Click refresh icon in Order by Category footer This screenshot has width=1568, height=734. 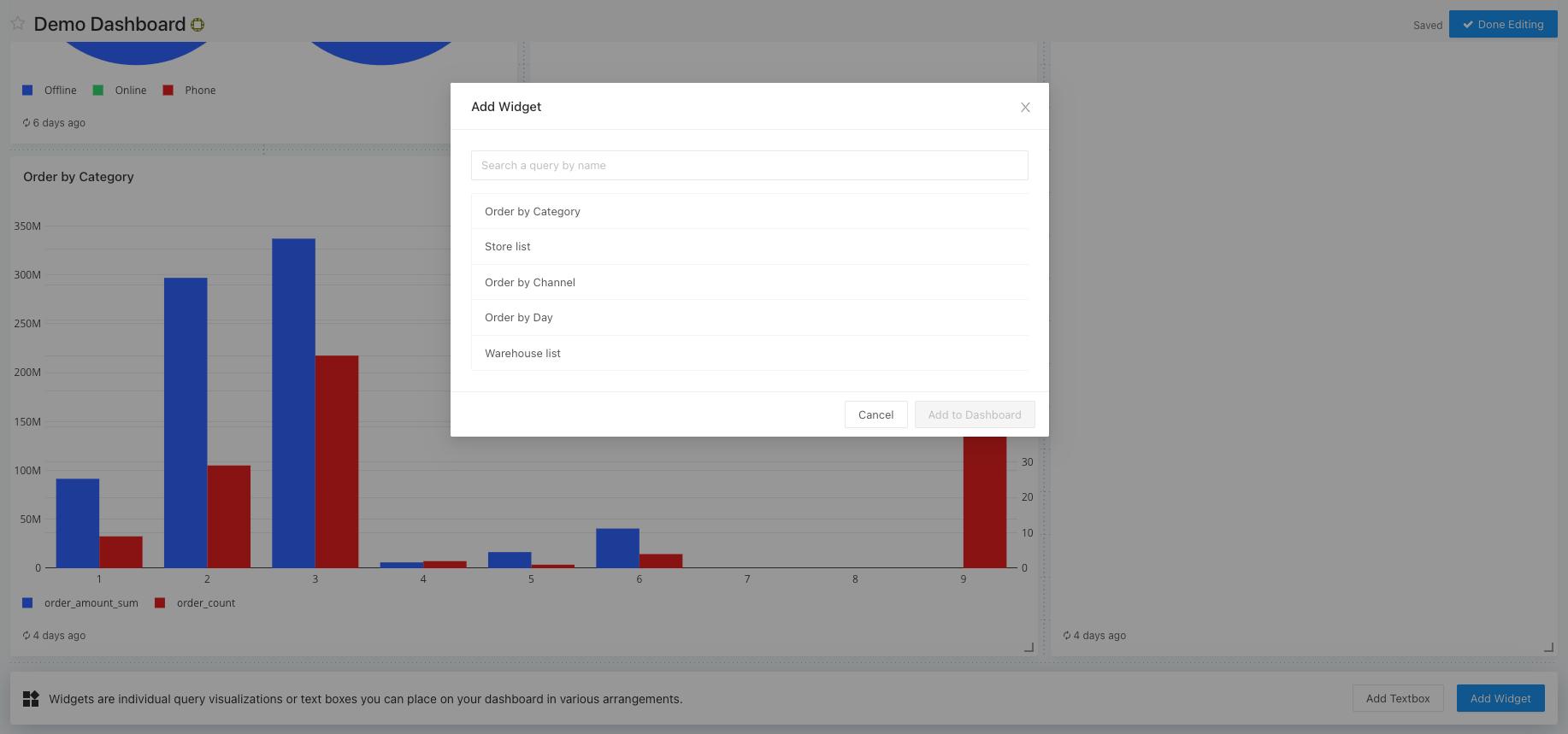coord(27,636)
